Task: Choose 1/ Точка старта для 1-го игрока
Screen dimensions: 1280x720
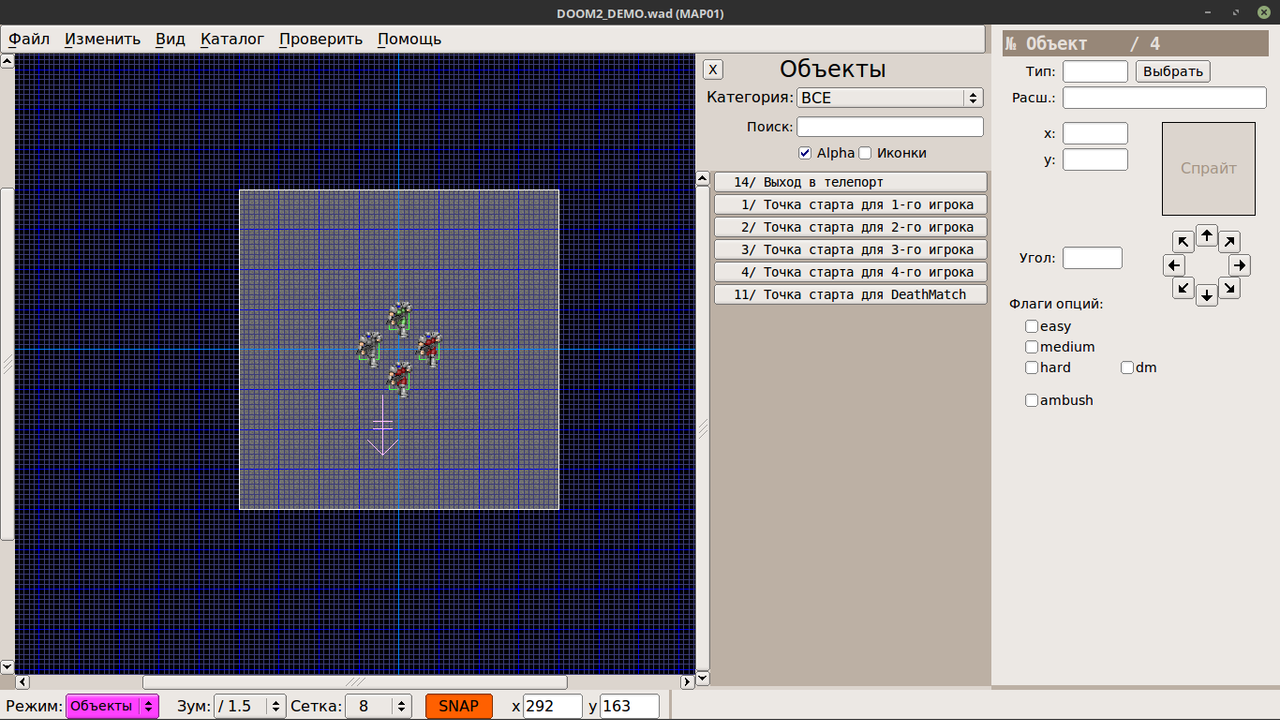Action: click(851, 204)
